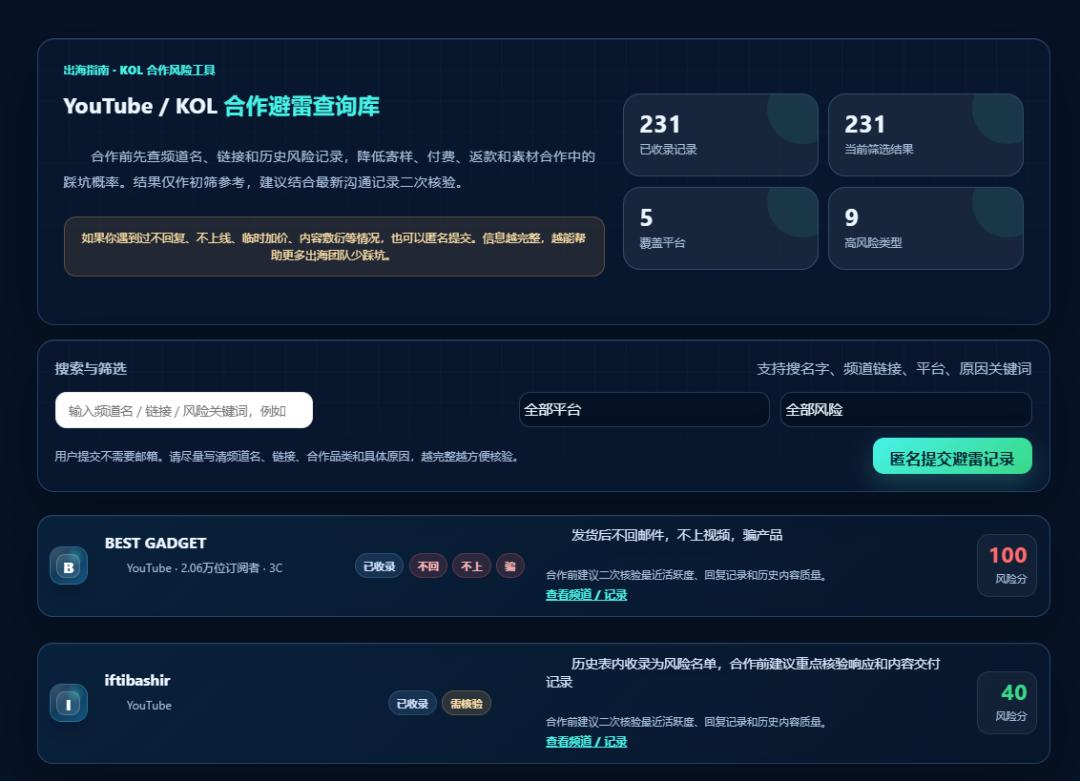Click the 40 风险分 score badge

1007,702
